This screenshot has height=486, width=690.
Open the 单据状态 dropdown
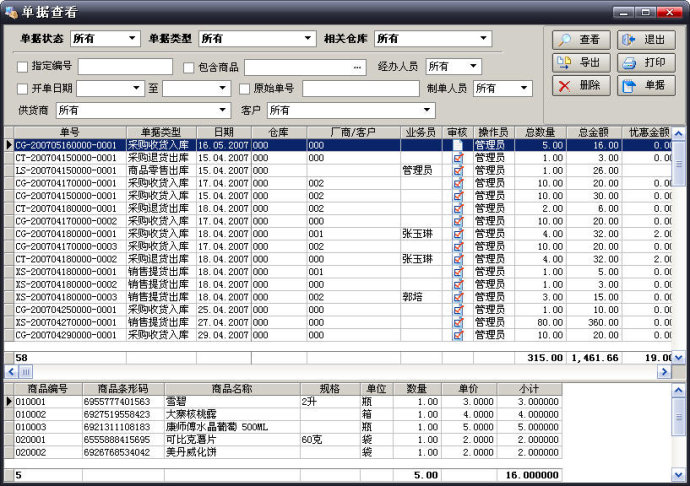[x=132, y=38]
